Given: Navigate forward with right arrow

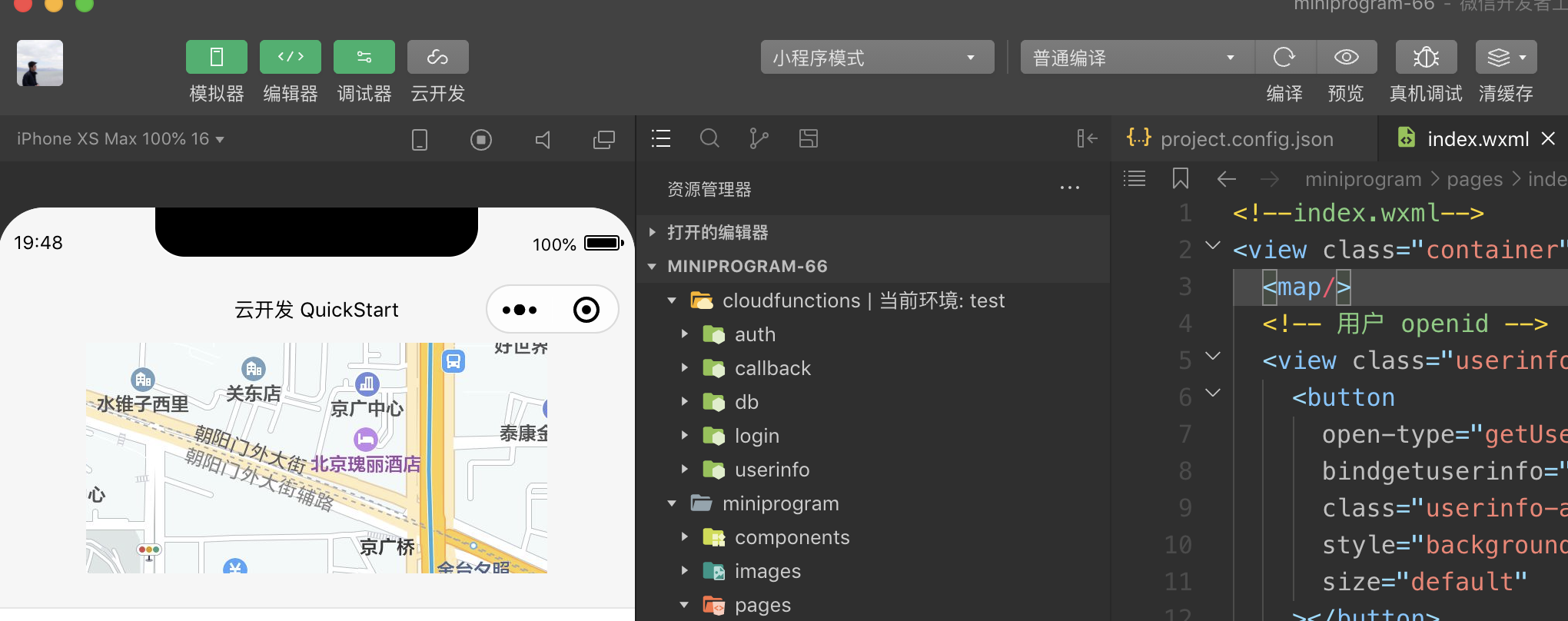Looking at the screenshot, I should [x=1270, y=179].
